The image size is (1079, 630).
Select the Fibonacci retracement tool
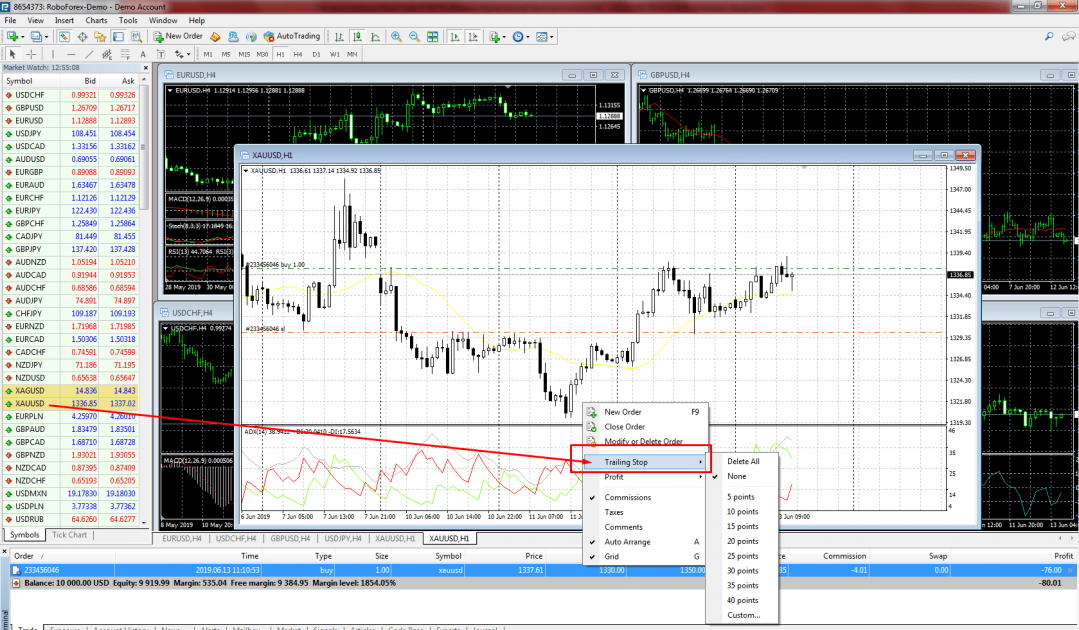[x=125, y=54]
